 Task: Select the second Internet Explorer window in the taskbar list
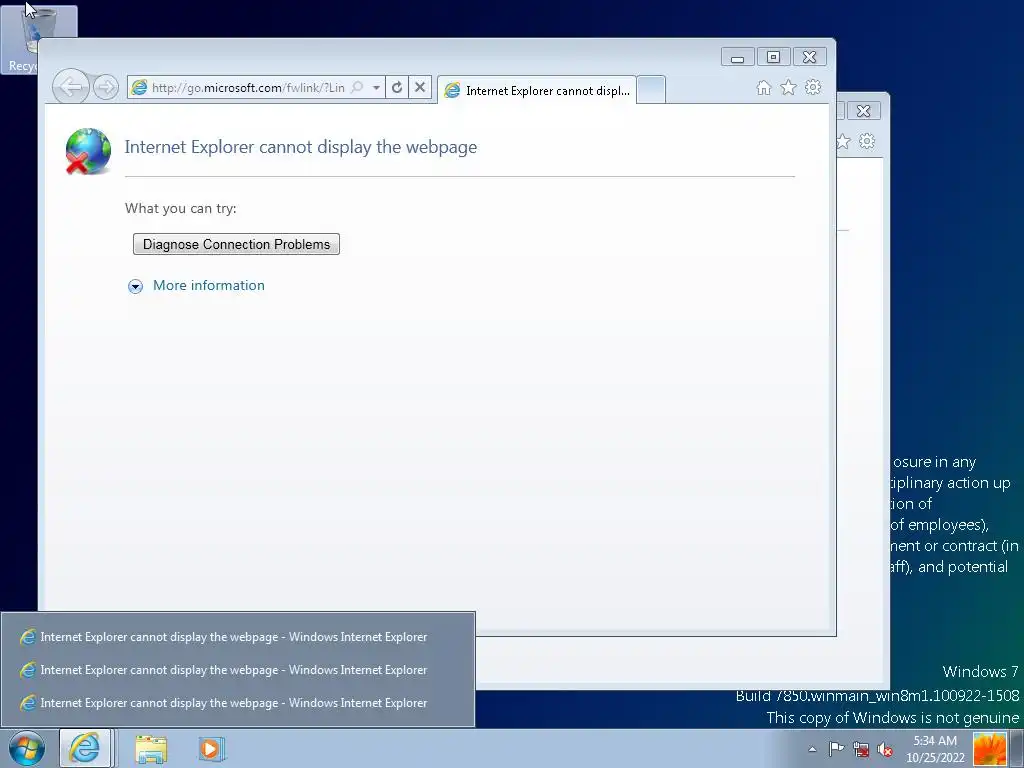pos(238,670)
